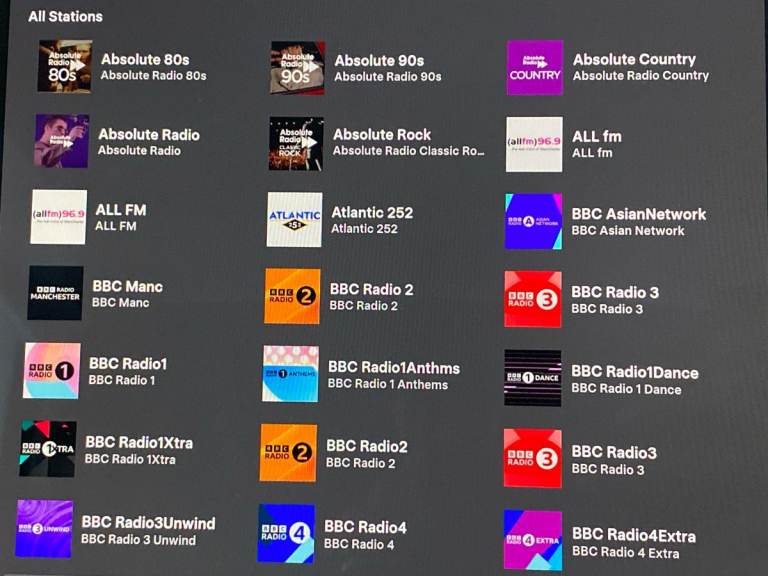Select the purple Absolute Country logo
The width and height of the screenshot is (768, 576).
tap(535, 68)
